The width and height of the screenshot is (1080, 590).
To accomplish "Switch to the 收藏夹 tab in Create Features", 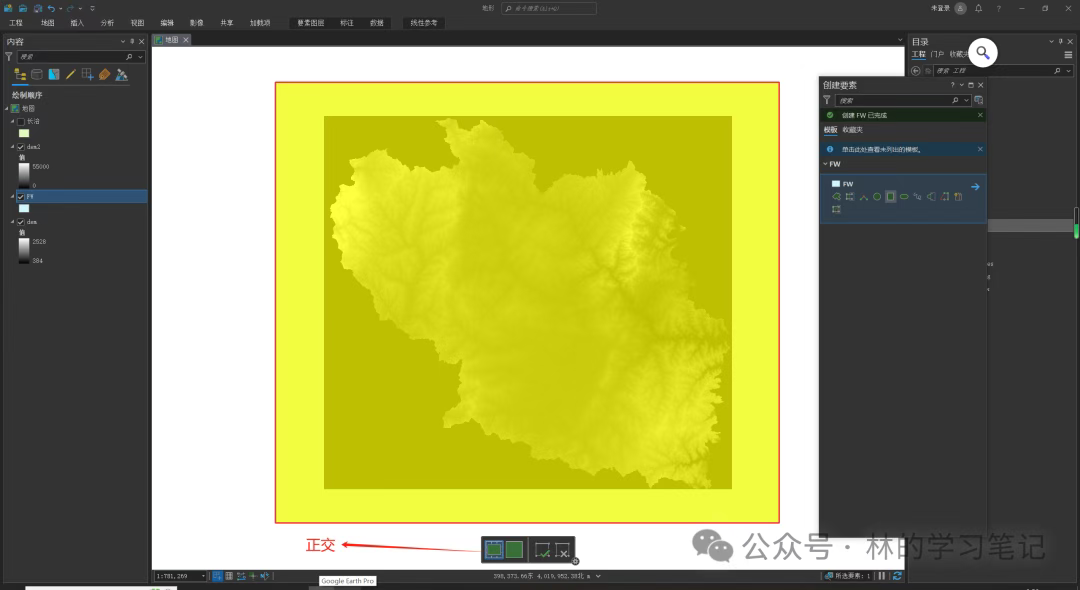I will [852, 130].
